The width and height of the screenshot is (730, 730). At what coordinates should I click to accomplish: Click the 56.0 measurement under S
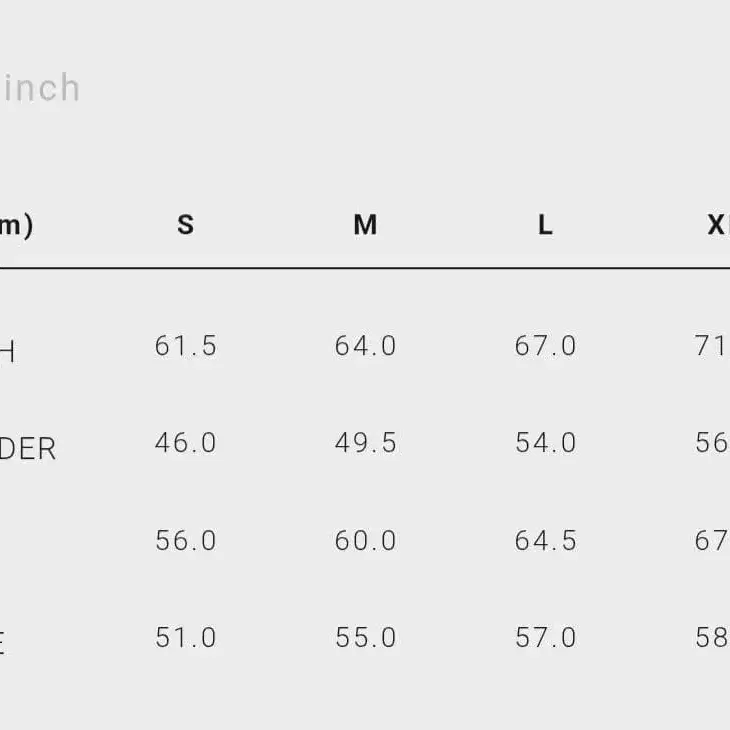click(185, 540)
